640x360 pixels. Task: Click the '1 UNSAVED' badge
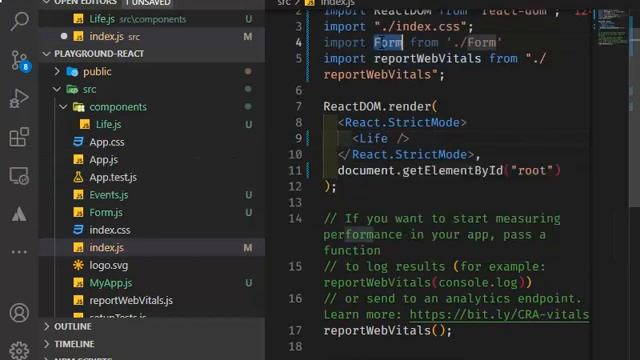coord(147,3)
